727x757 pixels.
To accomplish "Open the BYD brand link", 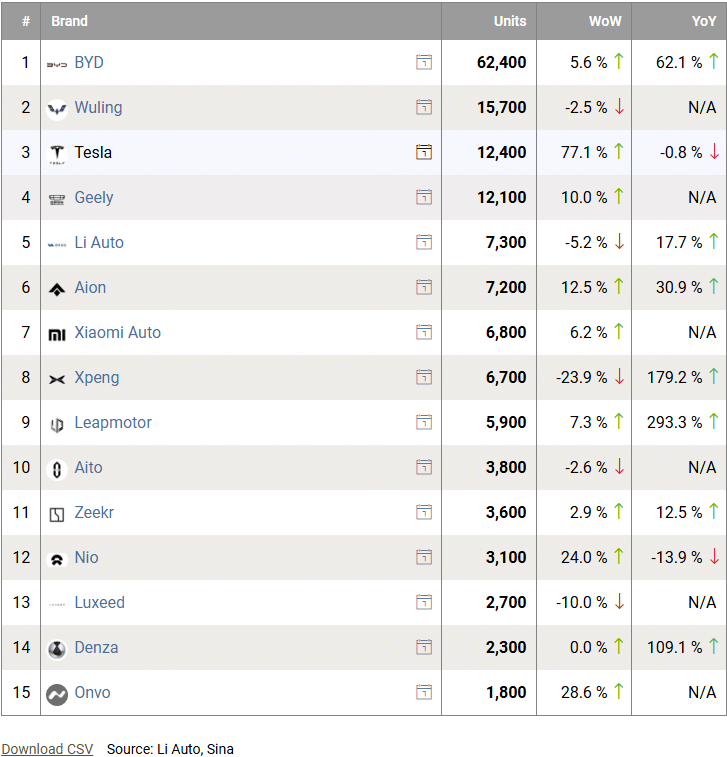I will click(x=89, y=63).
